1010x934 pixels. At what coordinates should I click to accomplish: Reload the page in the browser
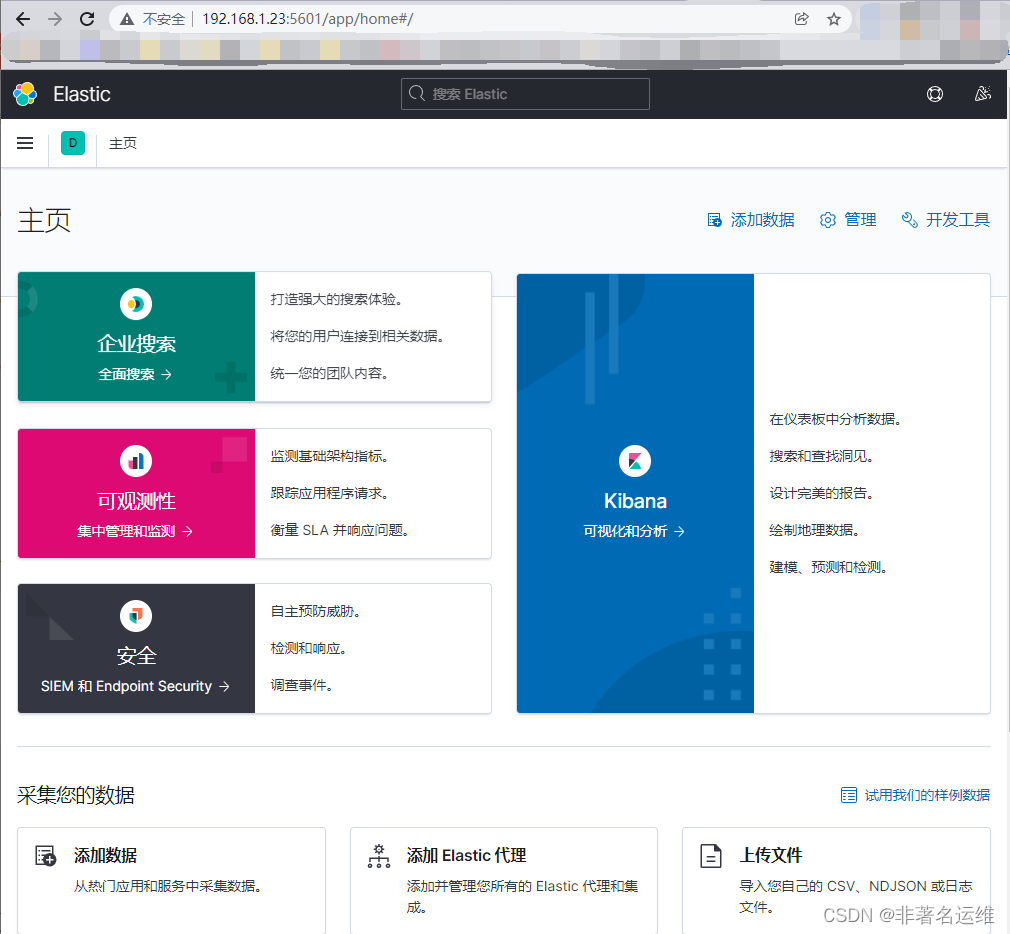[x=87, y=19]
